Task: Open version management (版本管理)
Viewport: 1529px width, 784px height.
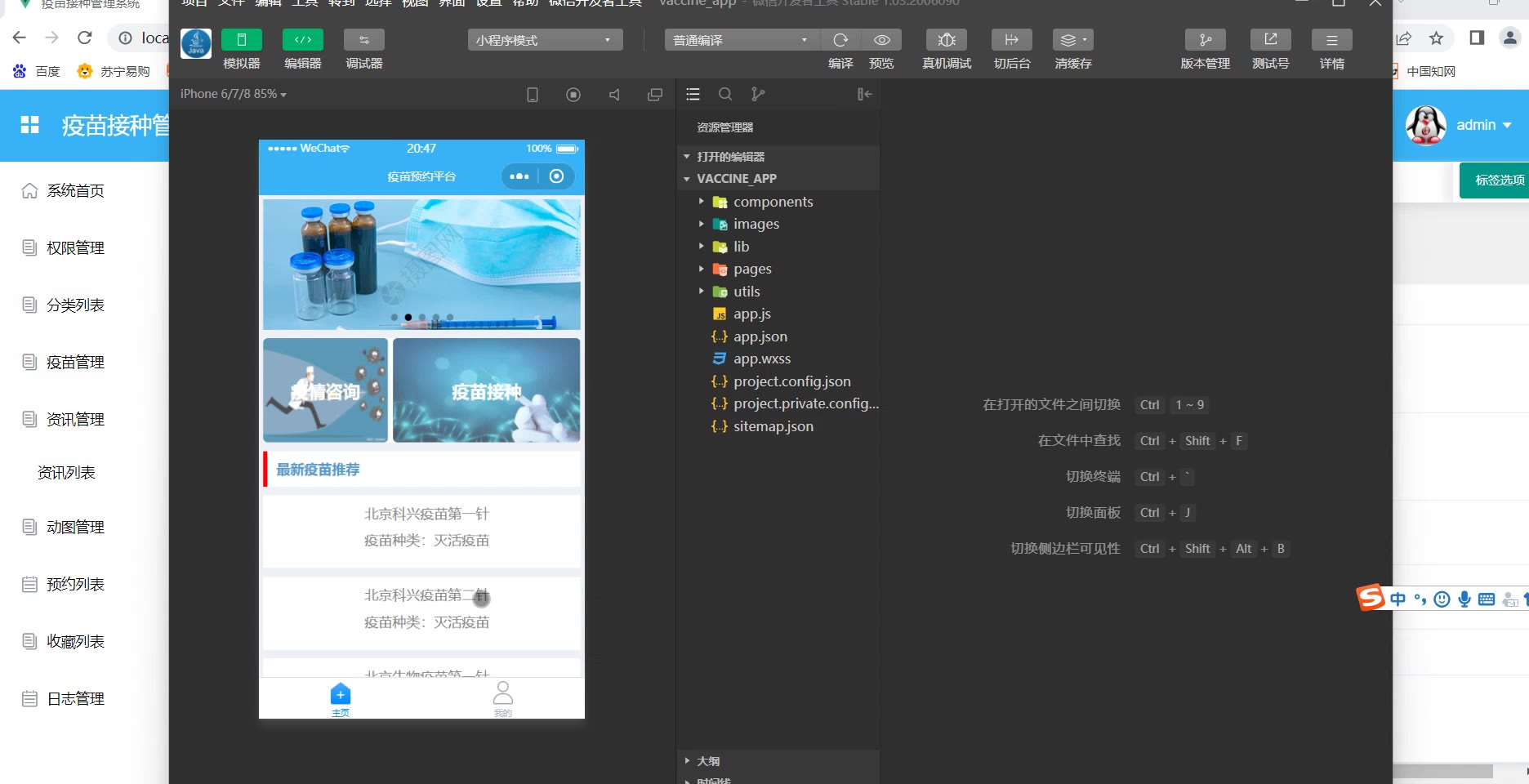Action: tap(1205, 40)
